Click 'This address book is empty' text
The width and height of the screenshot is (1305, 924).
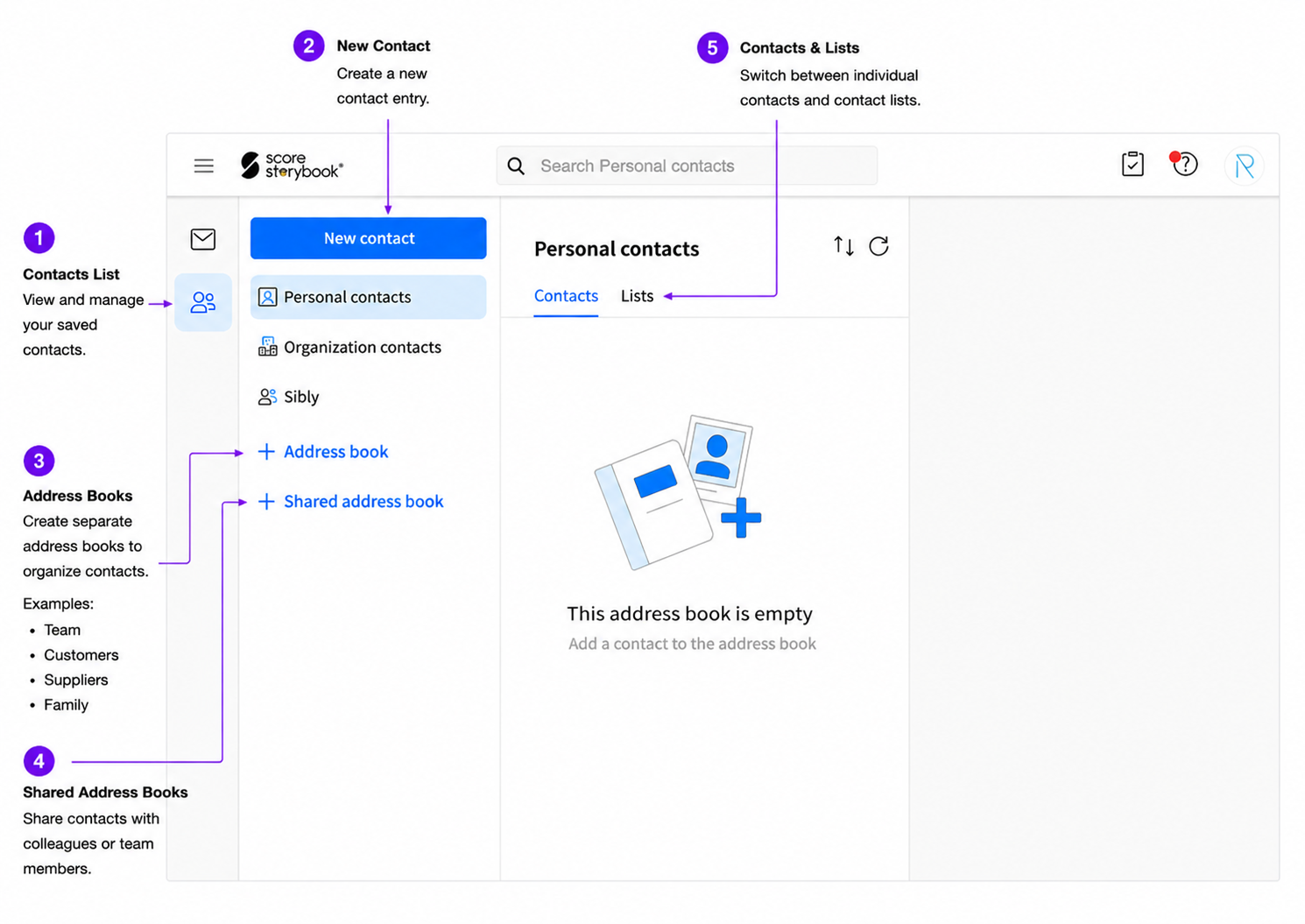point(690,613)
